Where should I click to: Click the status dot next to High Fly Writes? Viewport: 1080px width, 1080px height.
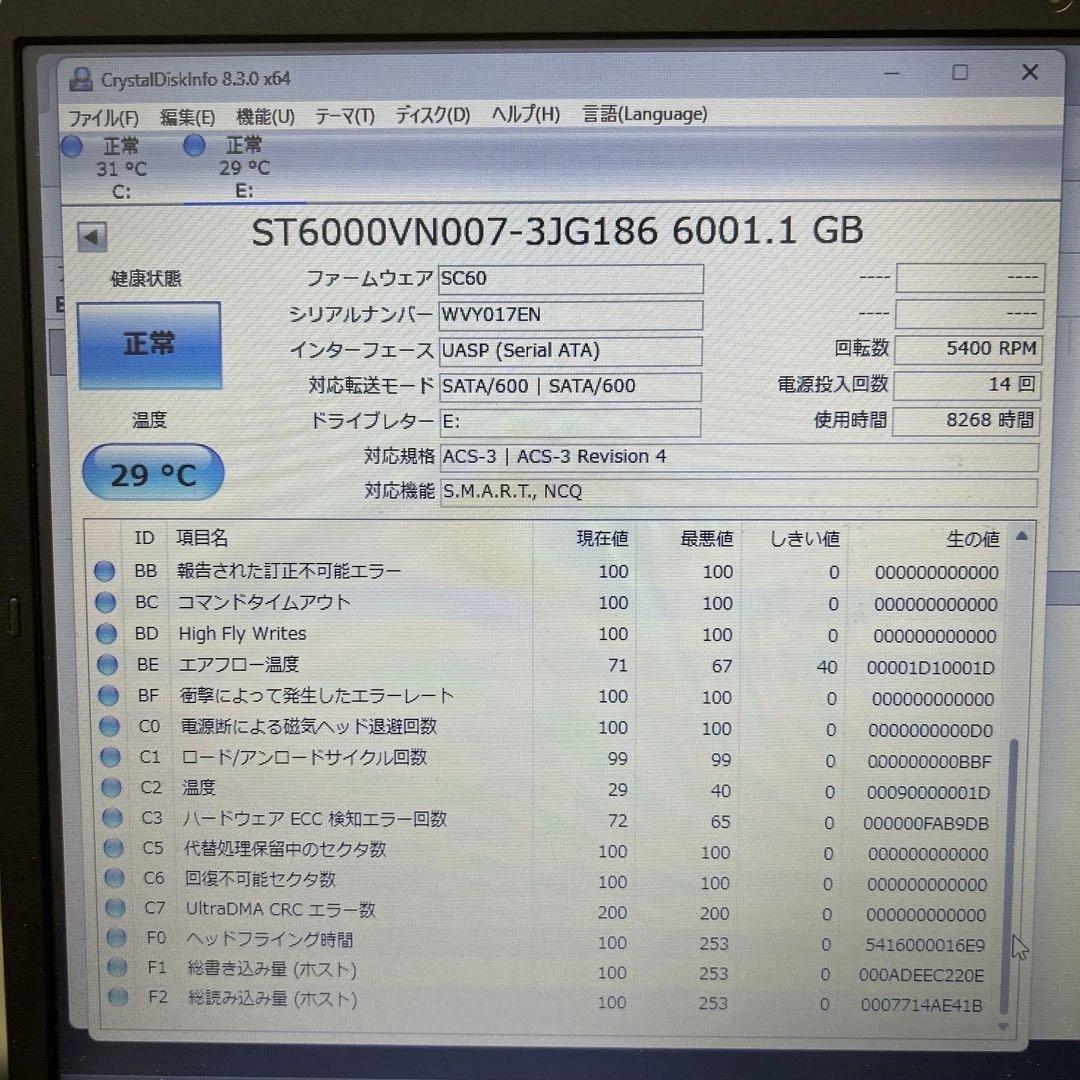[x=105, y=633]
